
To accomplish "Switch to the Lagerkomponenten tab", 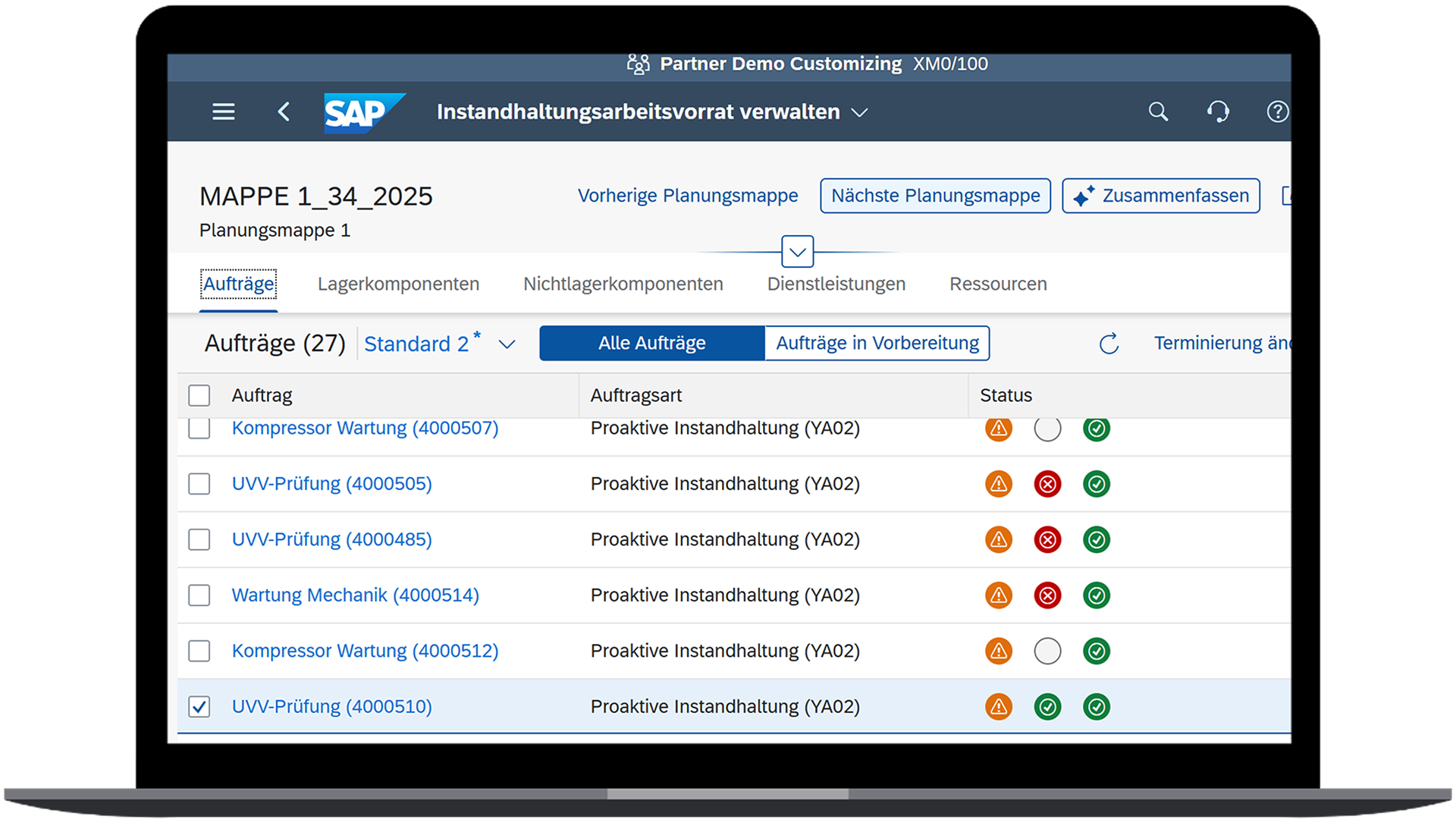I will pyautogui.click(x=398, y=284).
